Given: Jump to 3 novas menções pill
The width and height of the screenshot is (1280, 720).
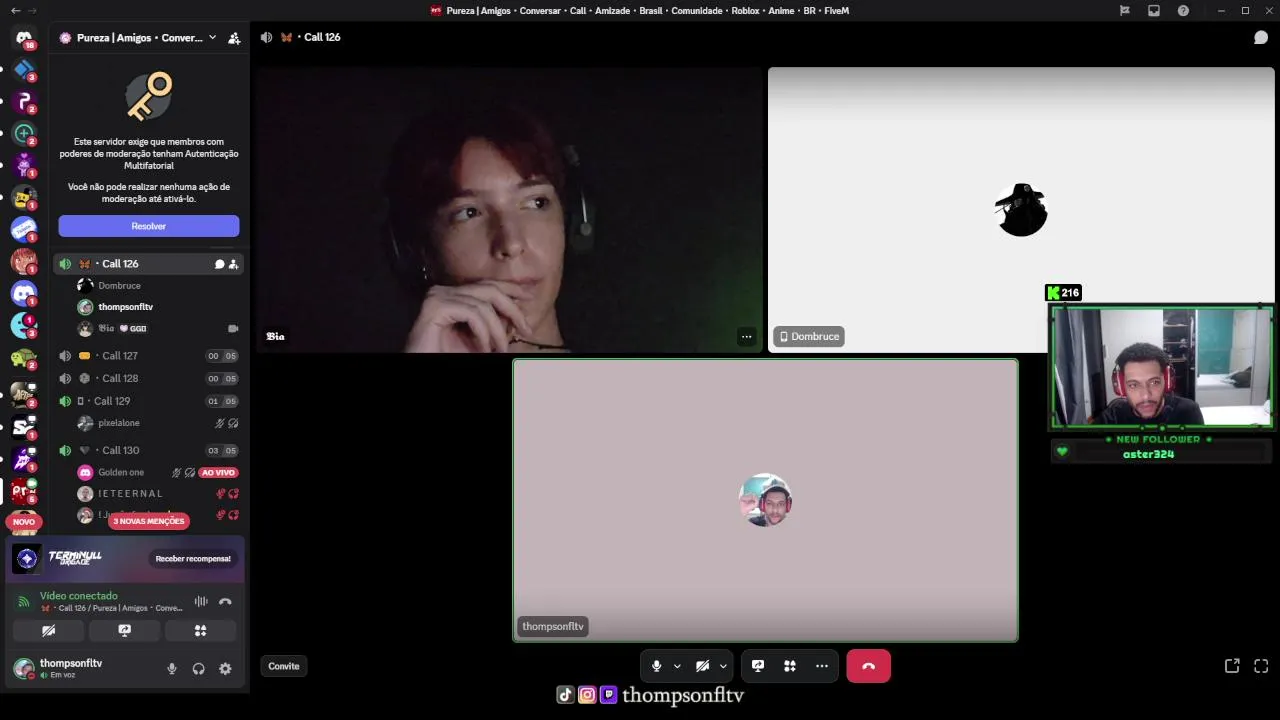Looking at the screenshot, I should click(x=148, y=521).
